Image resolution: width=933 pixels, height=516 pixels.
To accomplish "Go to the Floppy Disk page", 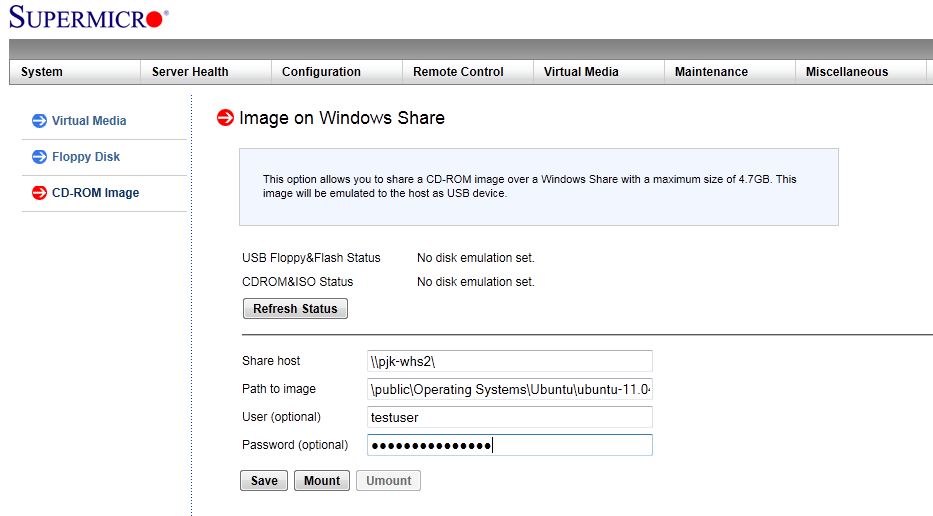I will pos(86,157).
